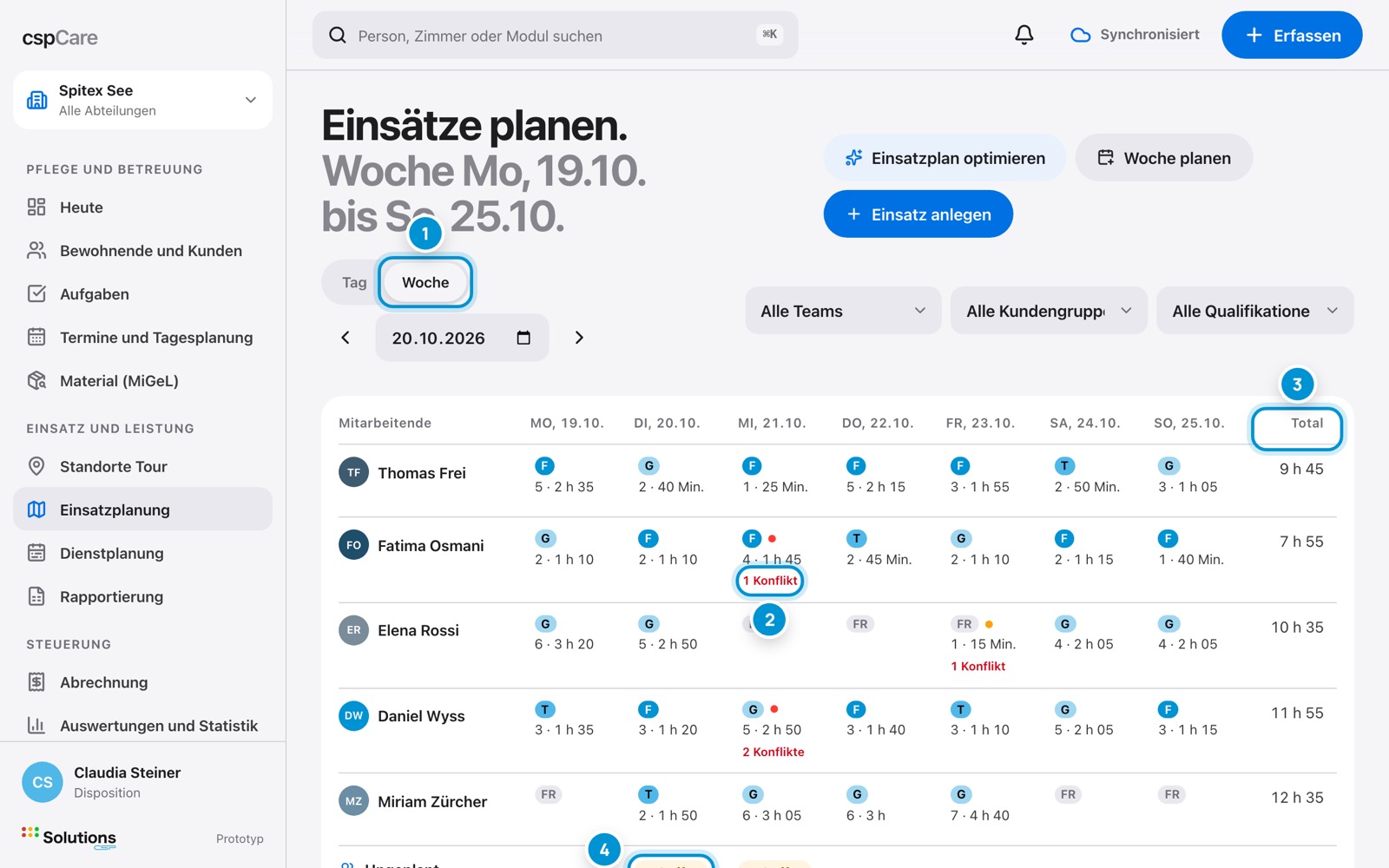Open Alle Qualifikationen filter dropdown

(x=1254, y=311)
